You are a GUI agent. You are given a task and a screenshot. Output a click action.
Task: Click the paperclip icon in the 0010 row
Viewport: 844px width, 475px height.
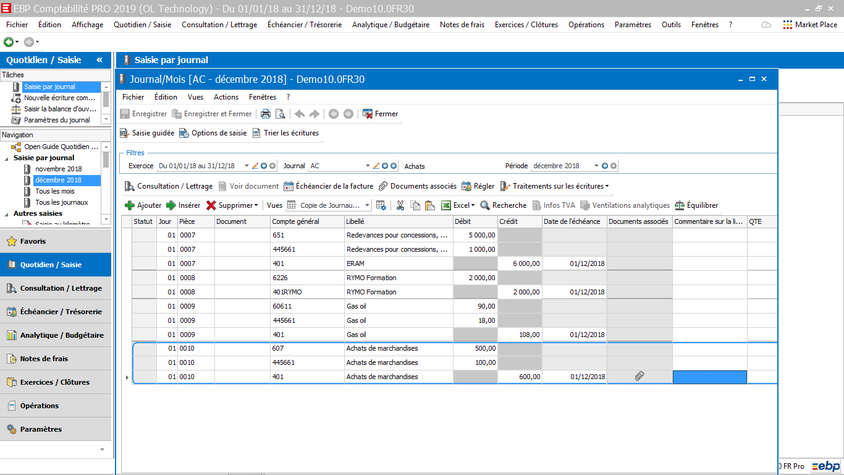click(639, 376)
